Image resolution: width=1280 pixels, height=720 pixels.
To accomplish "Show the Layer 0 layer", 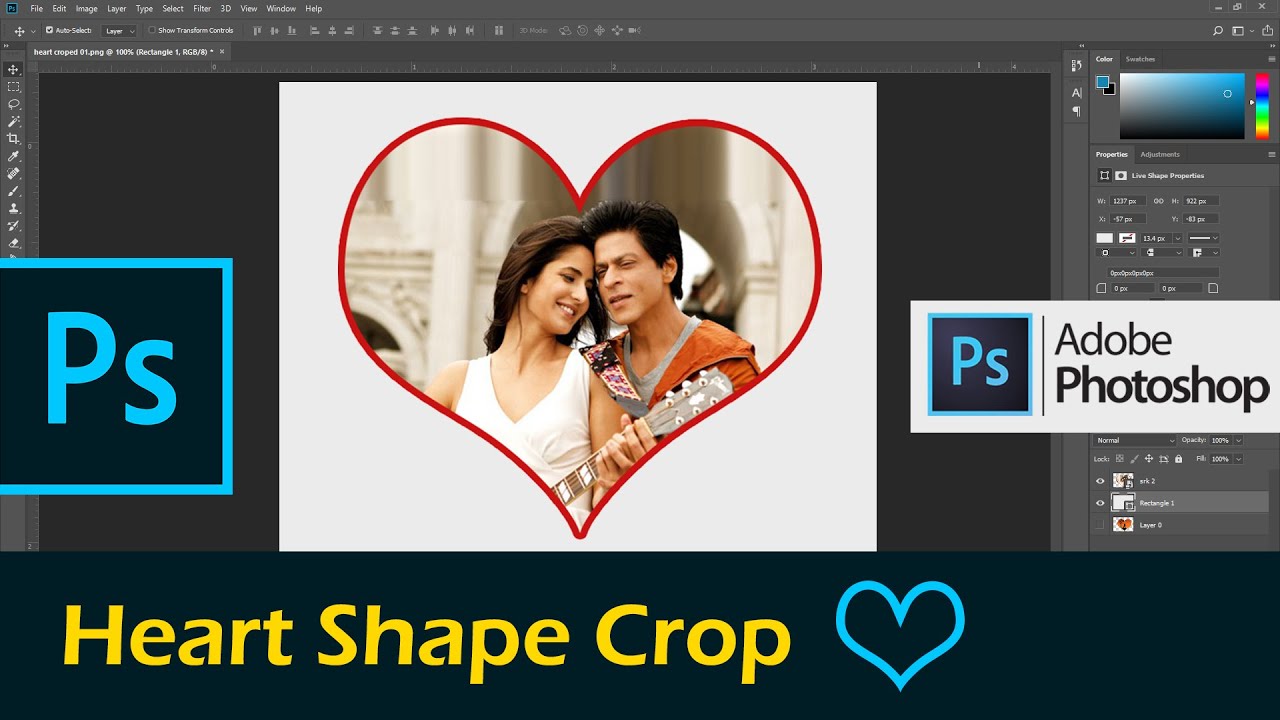I will 1100,525.
